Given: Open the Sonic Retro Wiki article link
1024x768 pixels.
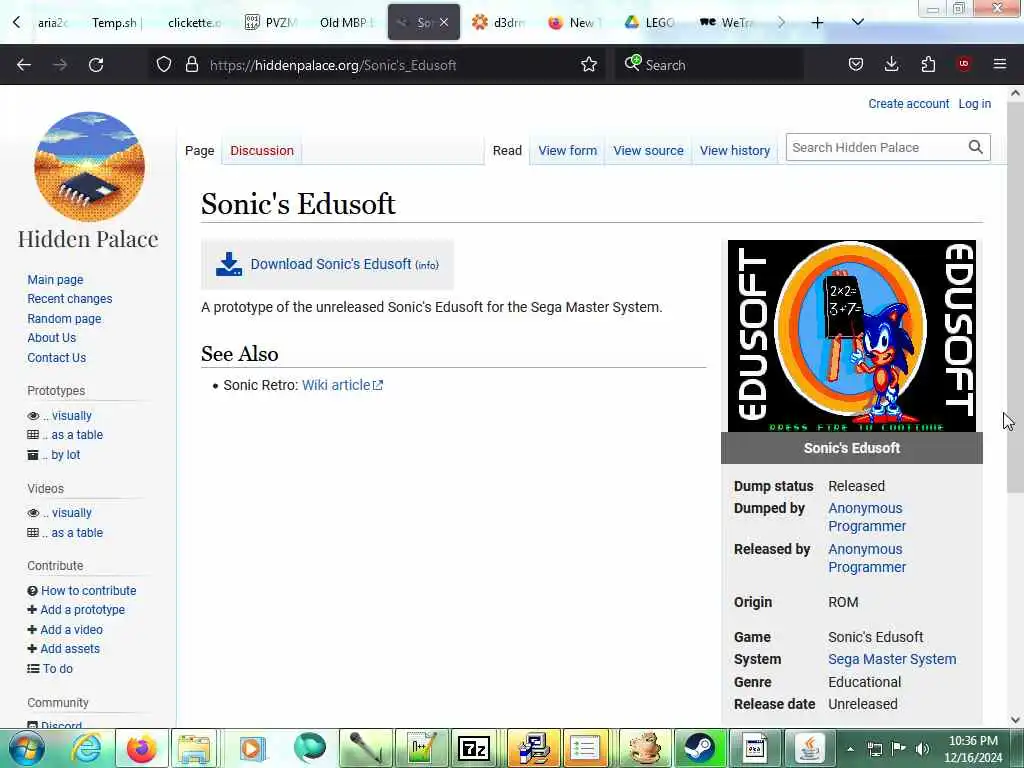Looking at the screenshot, I should (342, 385).
